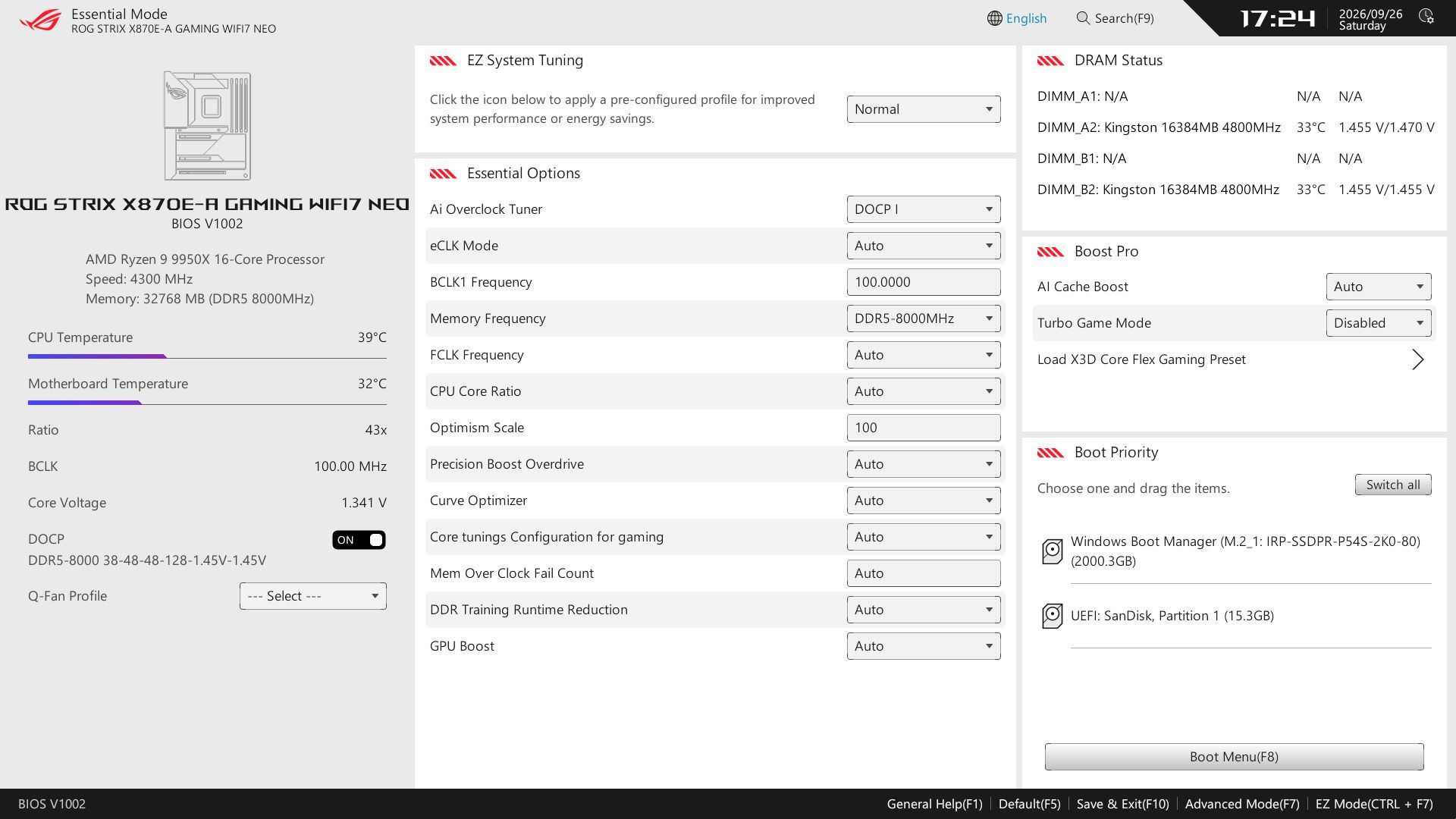Click the DIMM_B2 Kingston 16384MB row
This screenshot has width=1456, height=819.
(1235, 190)
